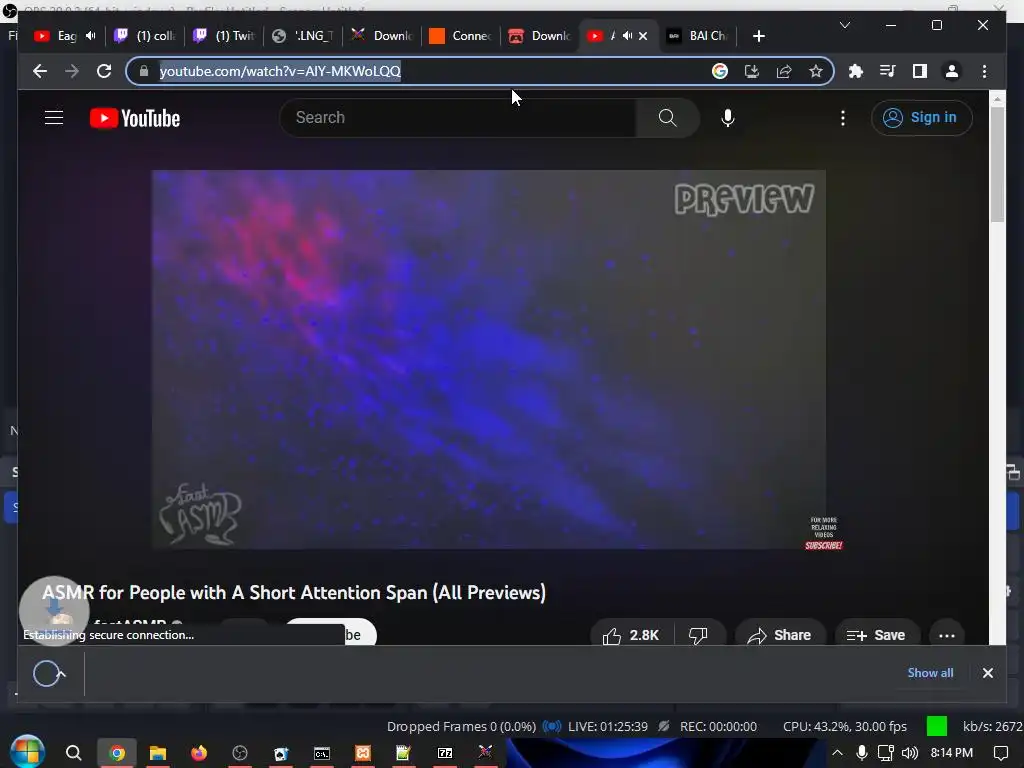Image resolution: width=1024 pixels, height=768 pixels.
Task: Open a new tab with plus button
Action: point(758,36)
